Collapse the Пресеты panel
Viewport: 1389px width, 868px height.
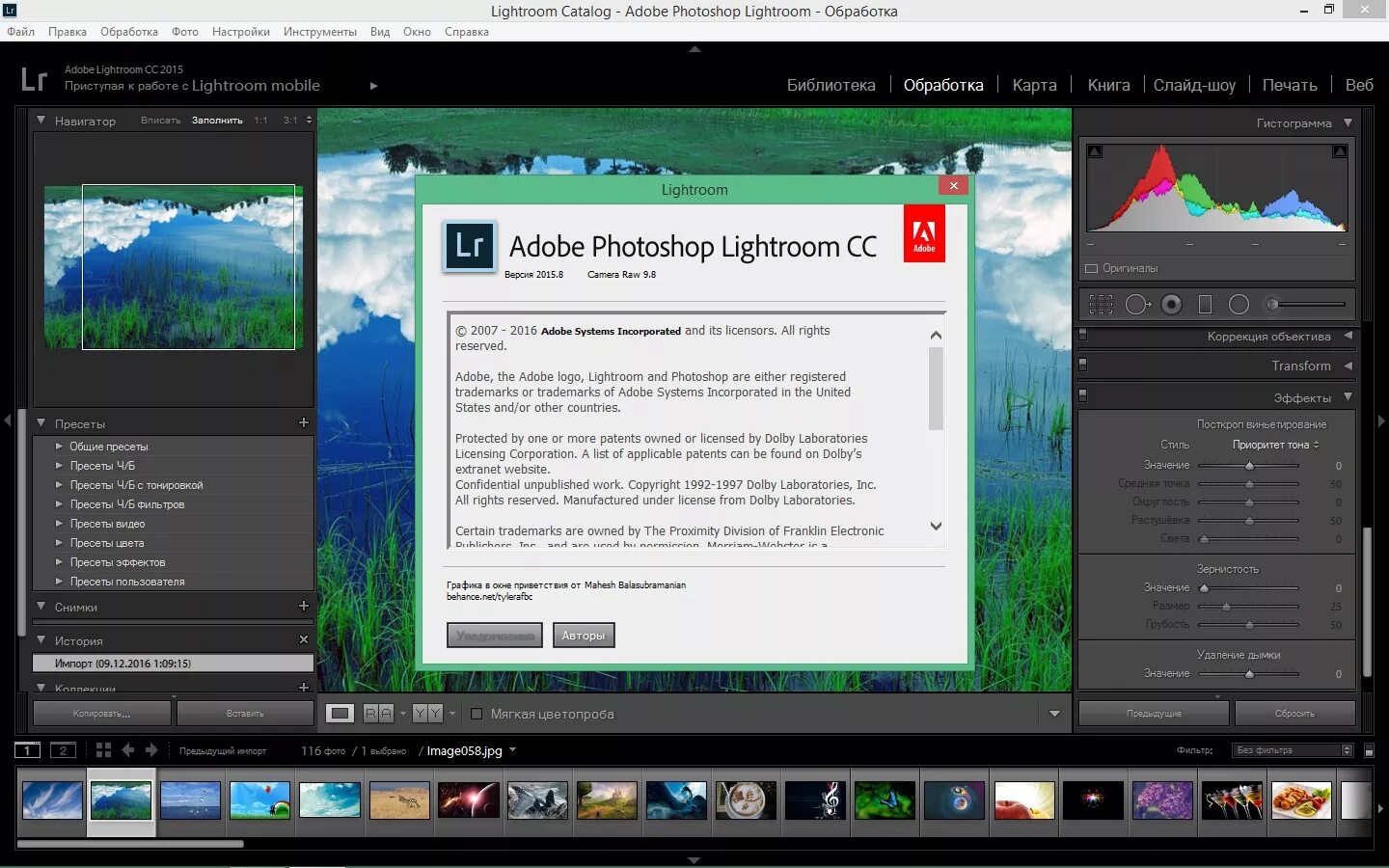[x=41, y=423]
